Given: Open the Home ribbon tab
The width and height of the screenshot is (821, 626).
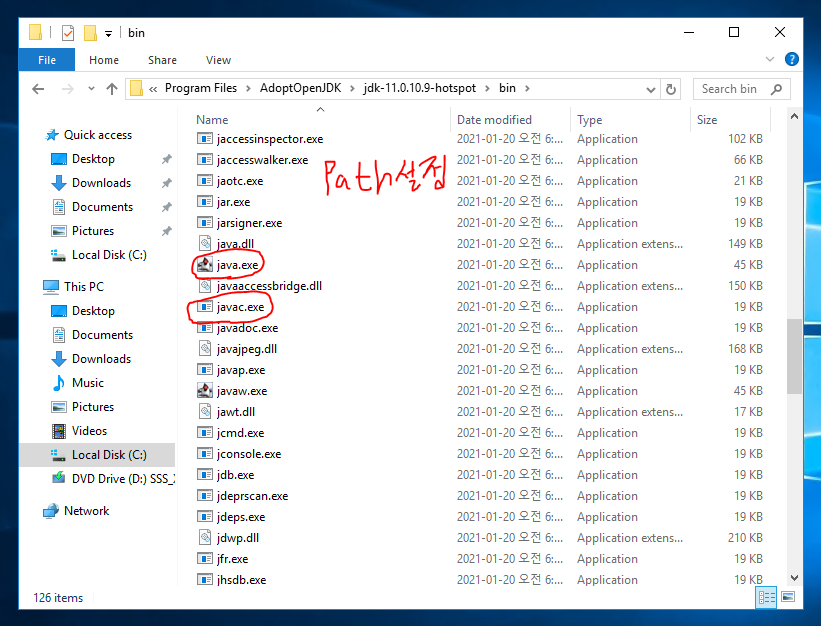Looking at the screenshot, I should pyautogui.click(x=104, y=60).
